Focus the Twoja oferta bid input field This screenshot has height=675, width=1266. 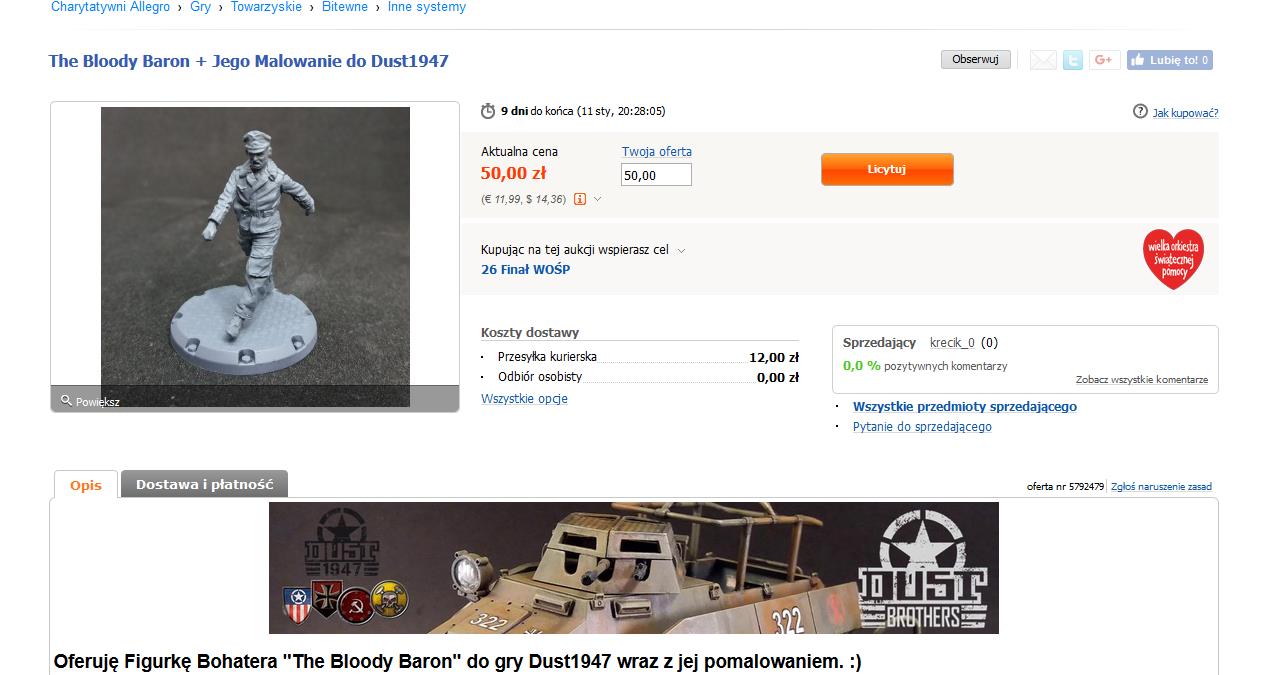(x=656, y=175)
